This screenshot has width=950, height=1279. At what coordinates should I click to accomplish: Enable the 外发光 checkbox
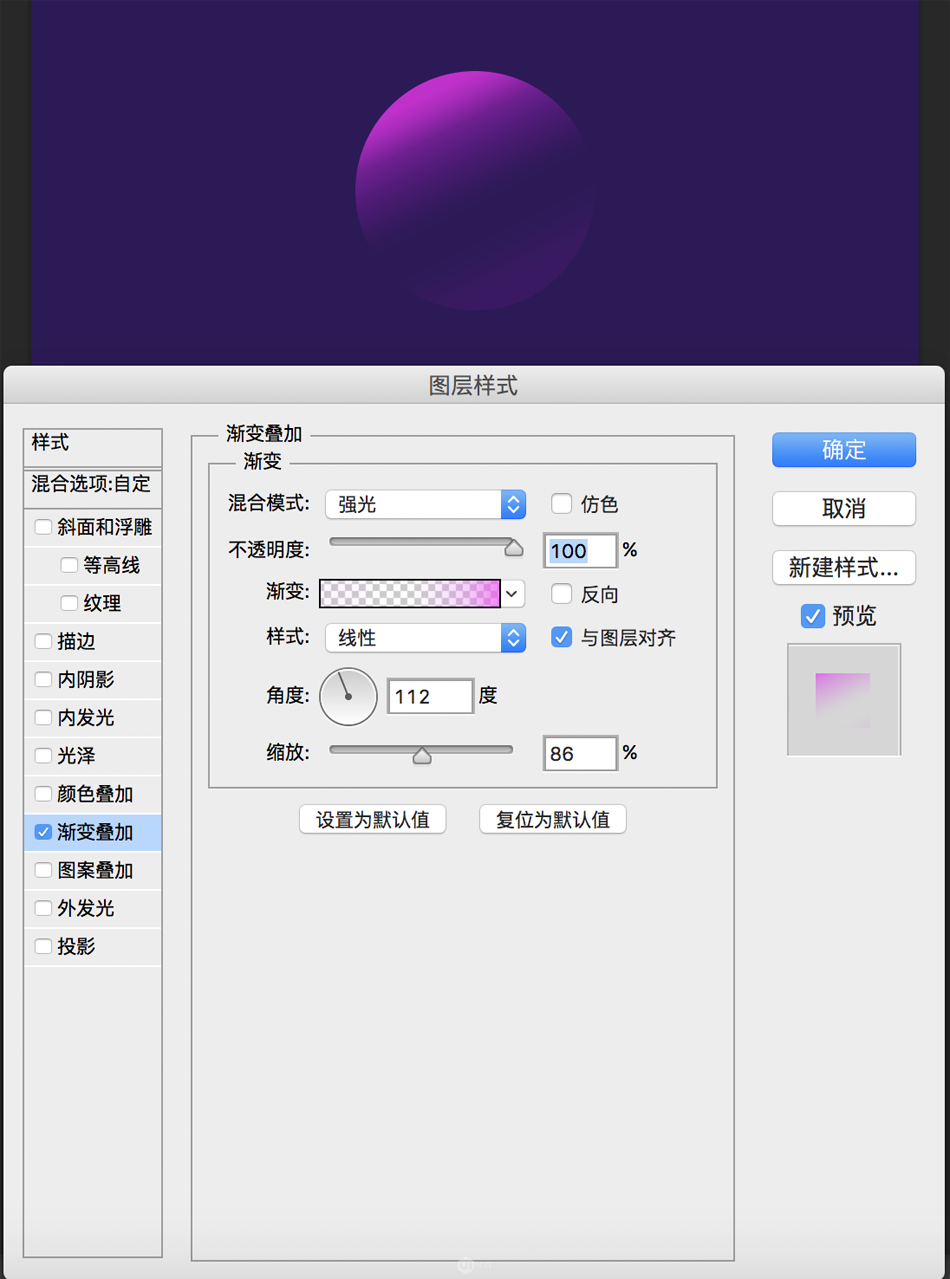click(x=43, y=908)
